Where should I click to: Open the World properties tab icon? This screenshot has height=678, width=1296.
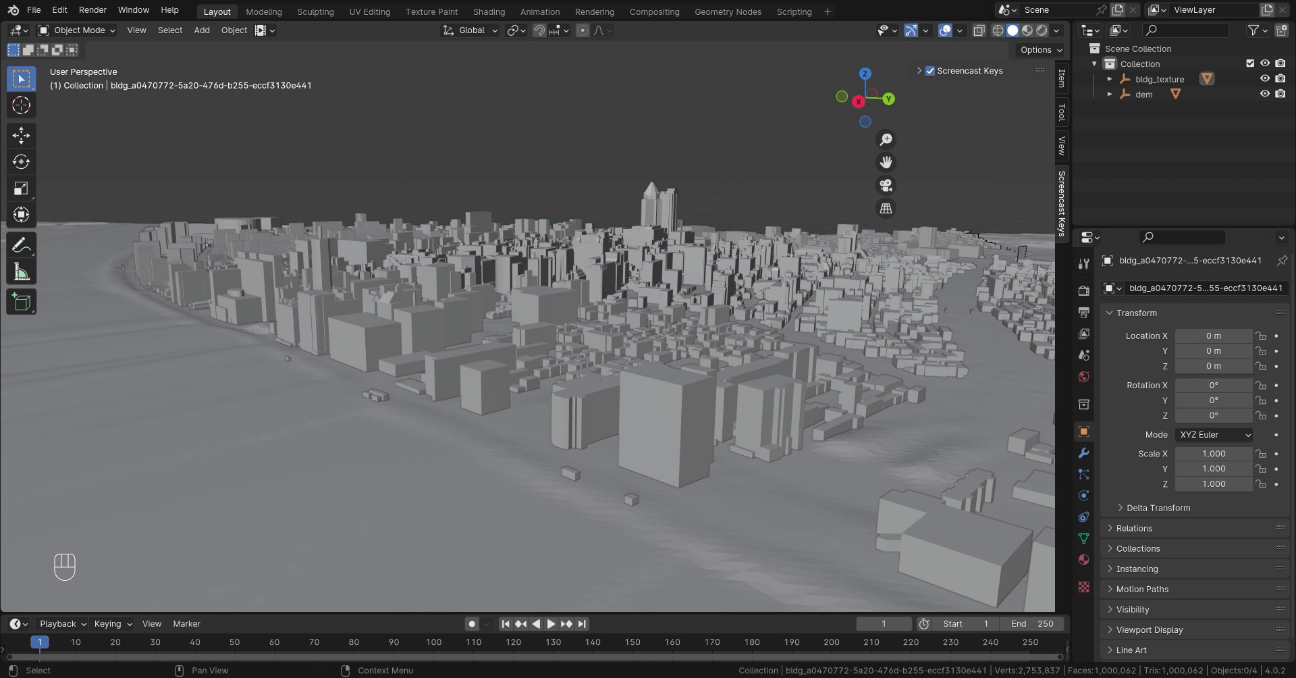pos(1083,377)
